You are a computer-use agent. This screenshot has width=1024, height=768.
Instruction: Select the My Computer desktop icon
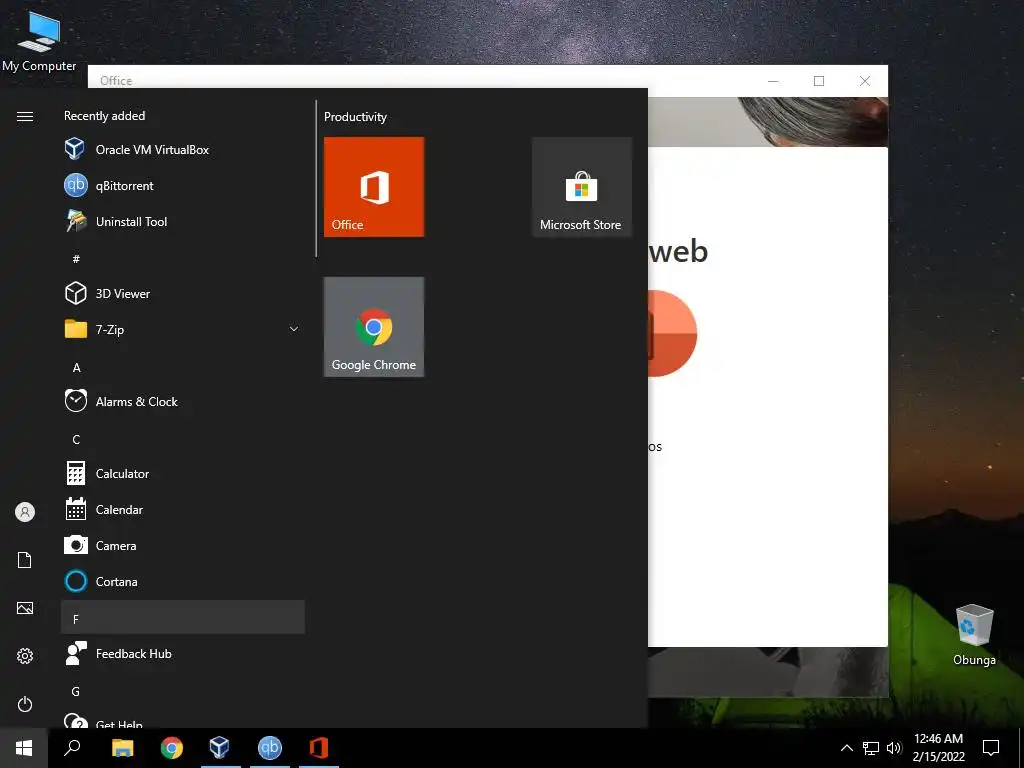pyautogui.click(x=39, y=40)
